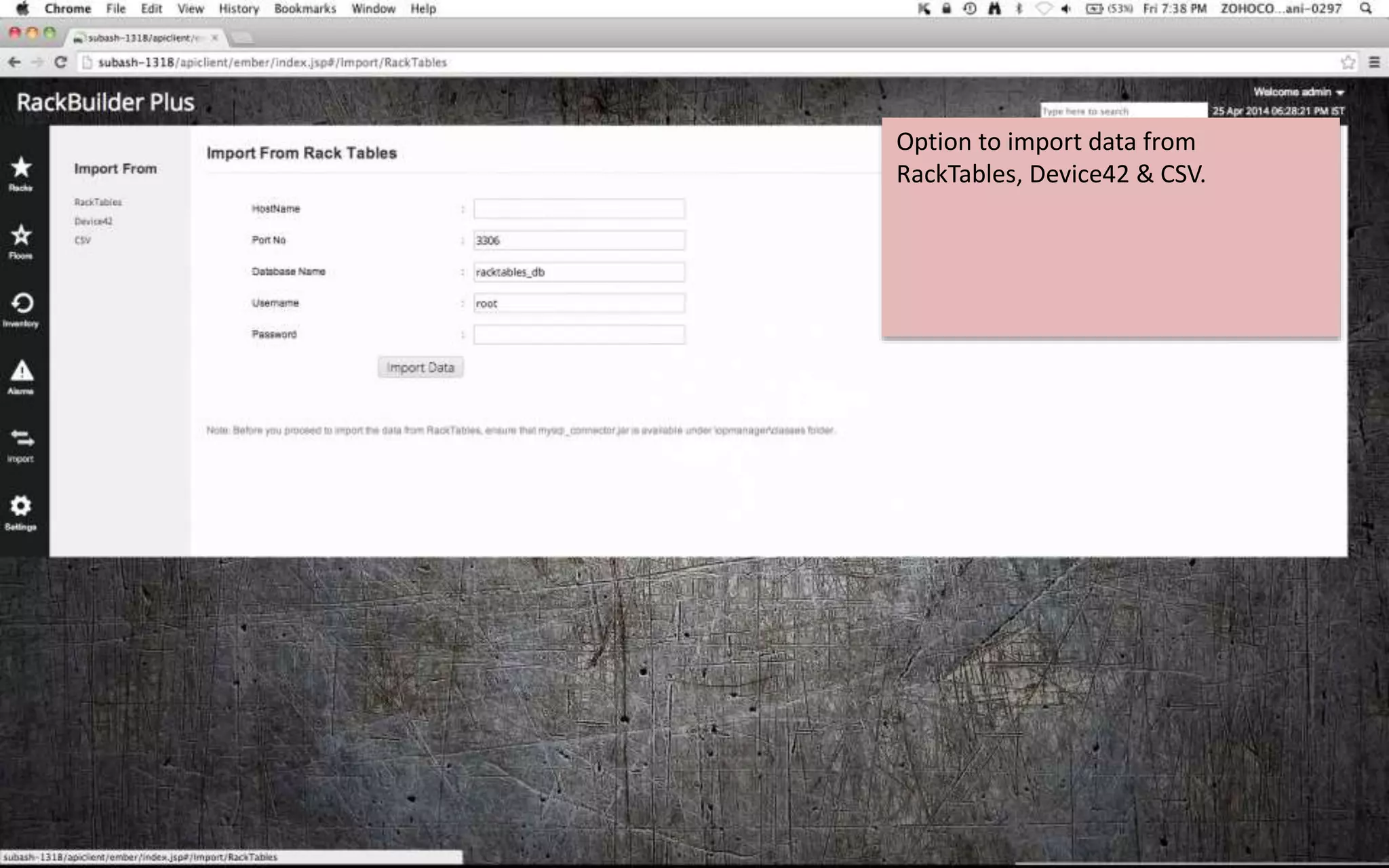Open the Racks section in sidebar
The height and width of the screenshot is (868, 1389).
point(21,174)
